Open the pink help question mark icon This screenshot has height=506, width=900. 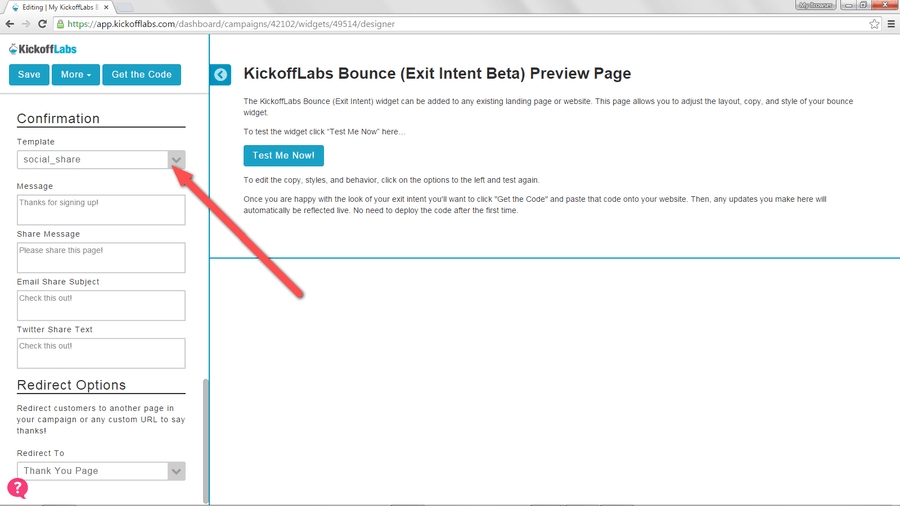coord(18,488)
